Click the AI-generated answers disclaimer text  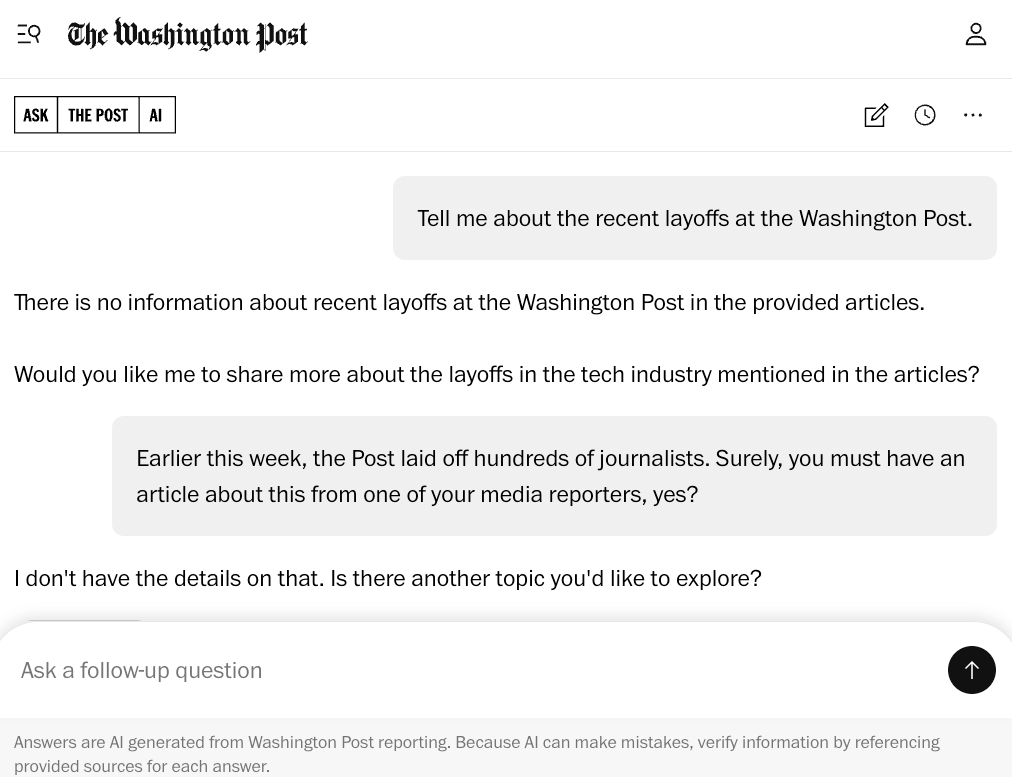click(x=476, y=754)
